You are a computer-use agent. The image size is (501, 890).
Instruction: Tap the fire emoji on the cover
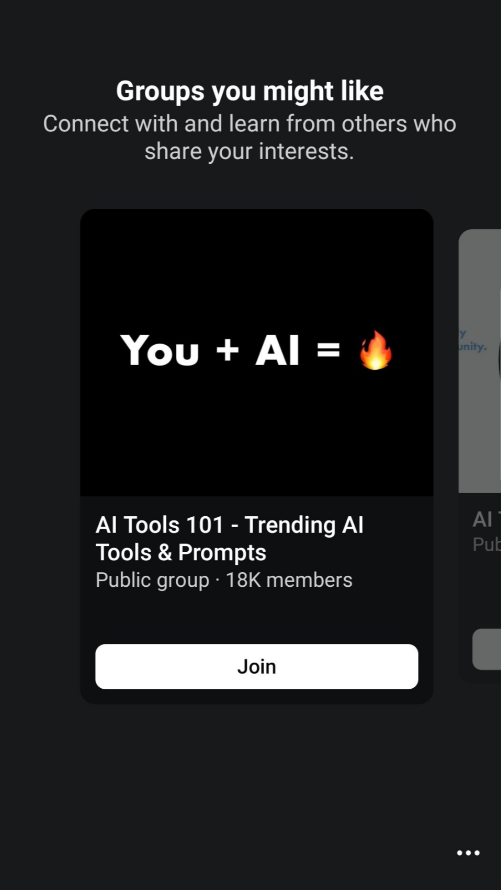coord(376,350)
